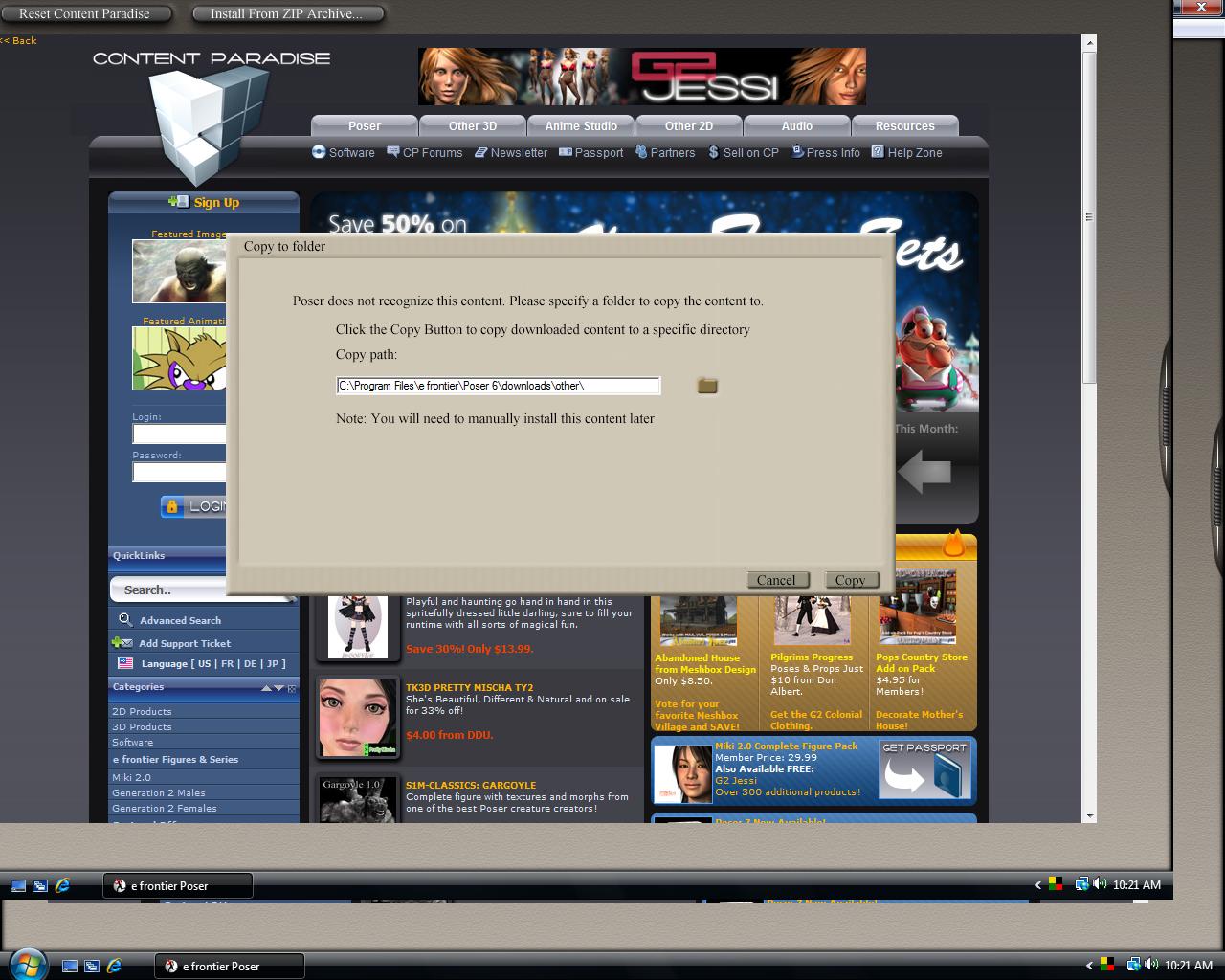
Task: Click the Software disc icon in the navigation bar
Action: tap(319, 151)
